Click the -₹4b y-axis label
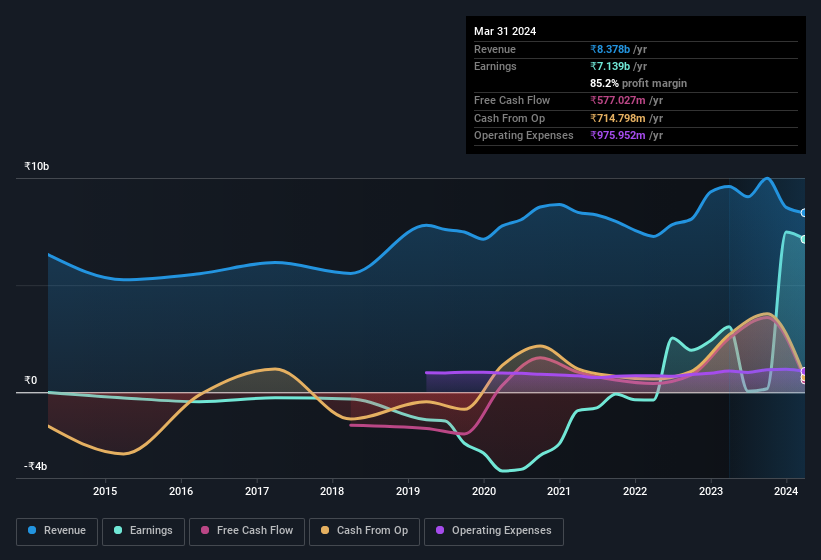The height and width of the screenshot is (560, 821). (x=36, y=466)
